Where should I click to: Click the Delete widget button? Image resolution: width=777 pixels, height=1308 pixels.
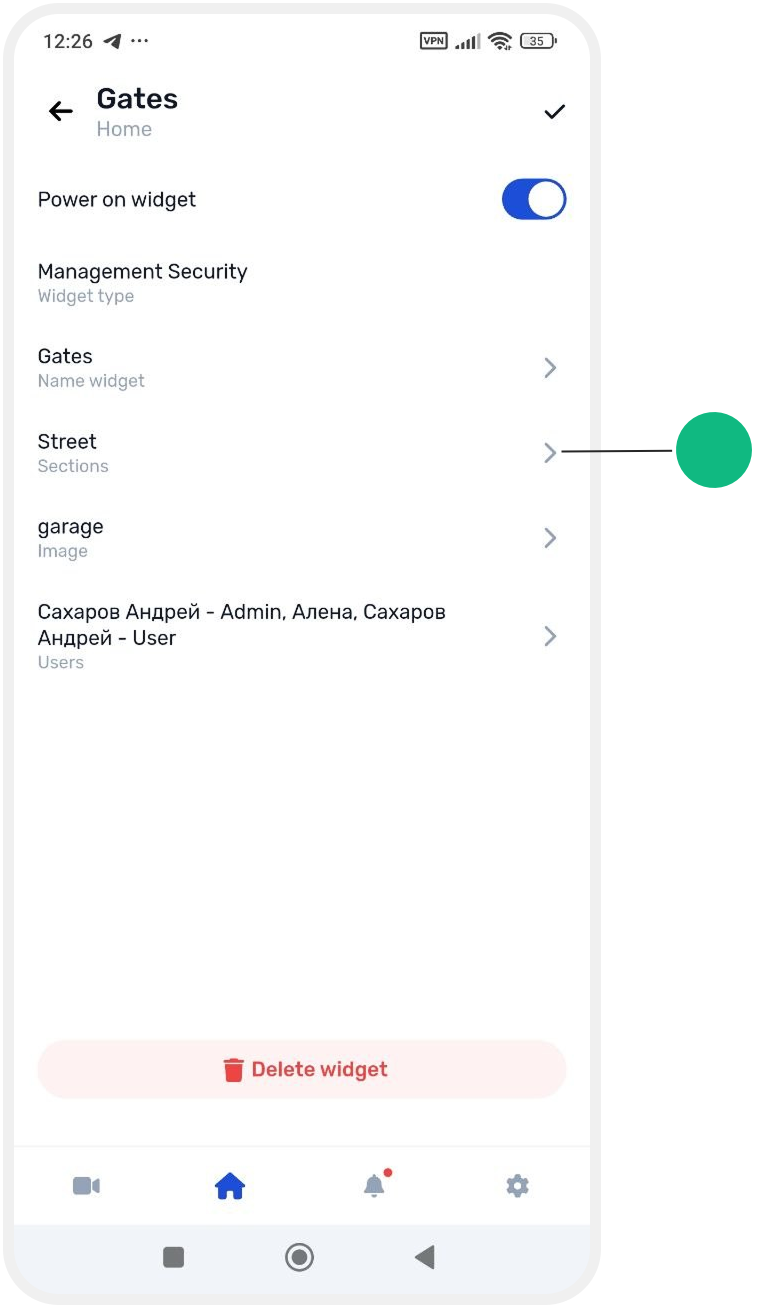click(302, 1069)
